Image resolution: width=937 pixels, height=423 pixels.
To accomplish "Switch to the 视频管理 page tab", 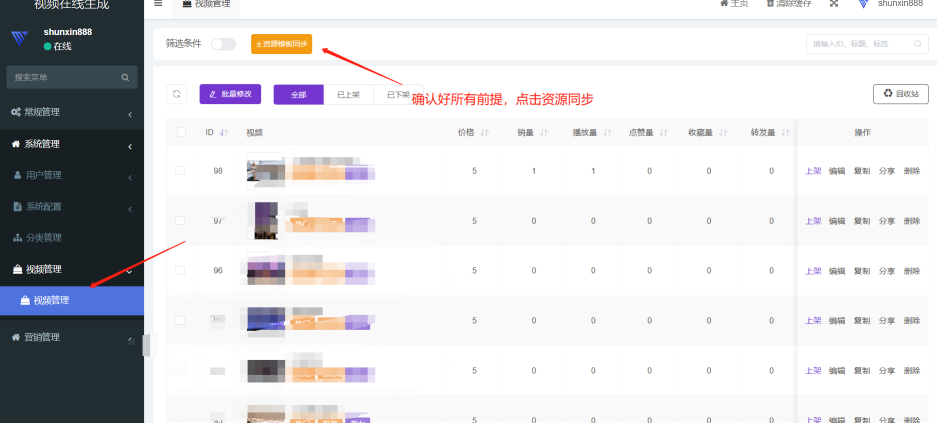I will (x=206, y=5).
